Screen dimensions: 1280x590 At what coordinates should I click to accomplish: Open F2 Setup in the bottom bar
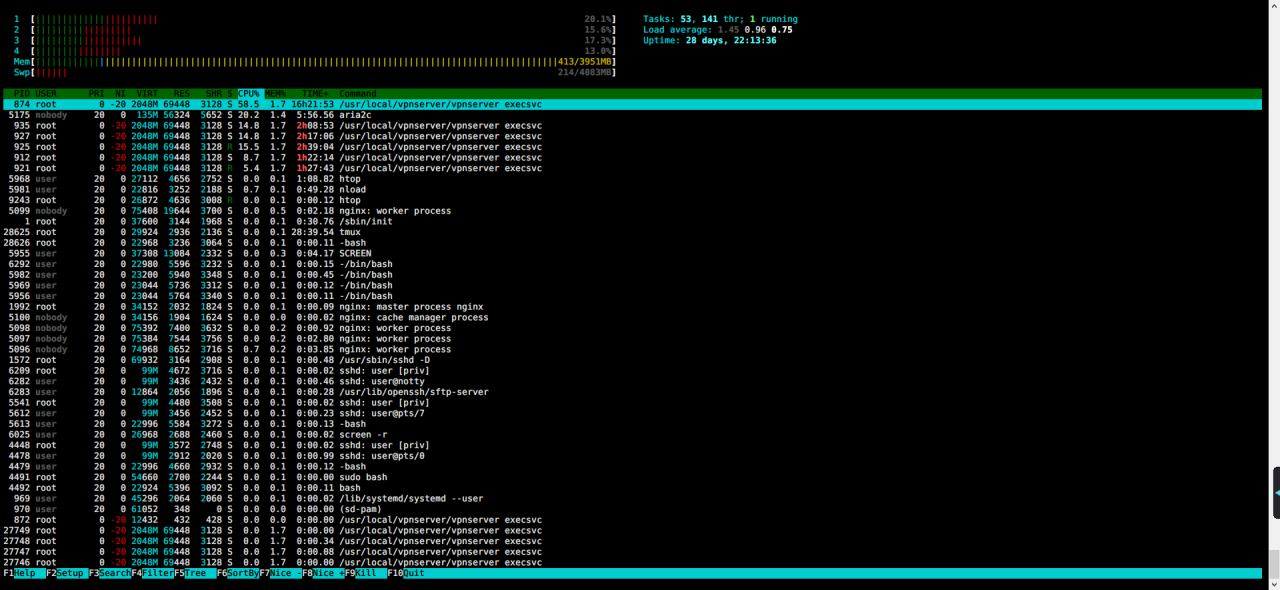coord(70,573)
